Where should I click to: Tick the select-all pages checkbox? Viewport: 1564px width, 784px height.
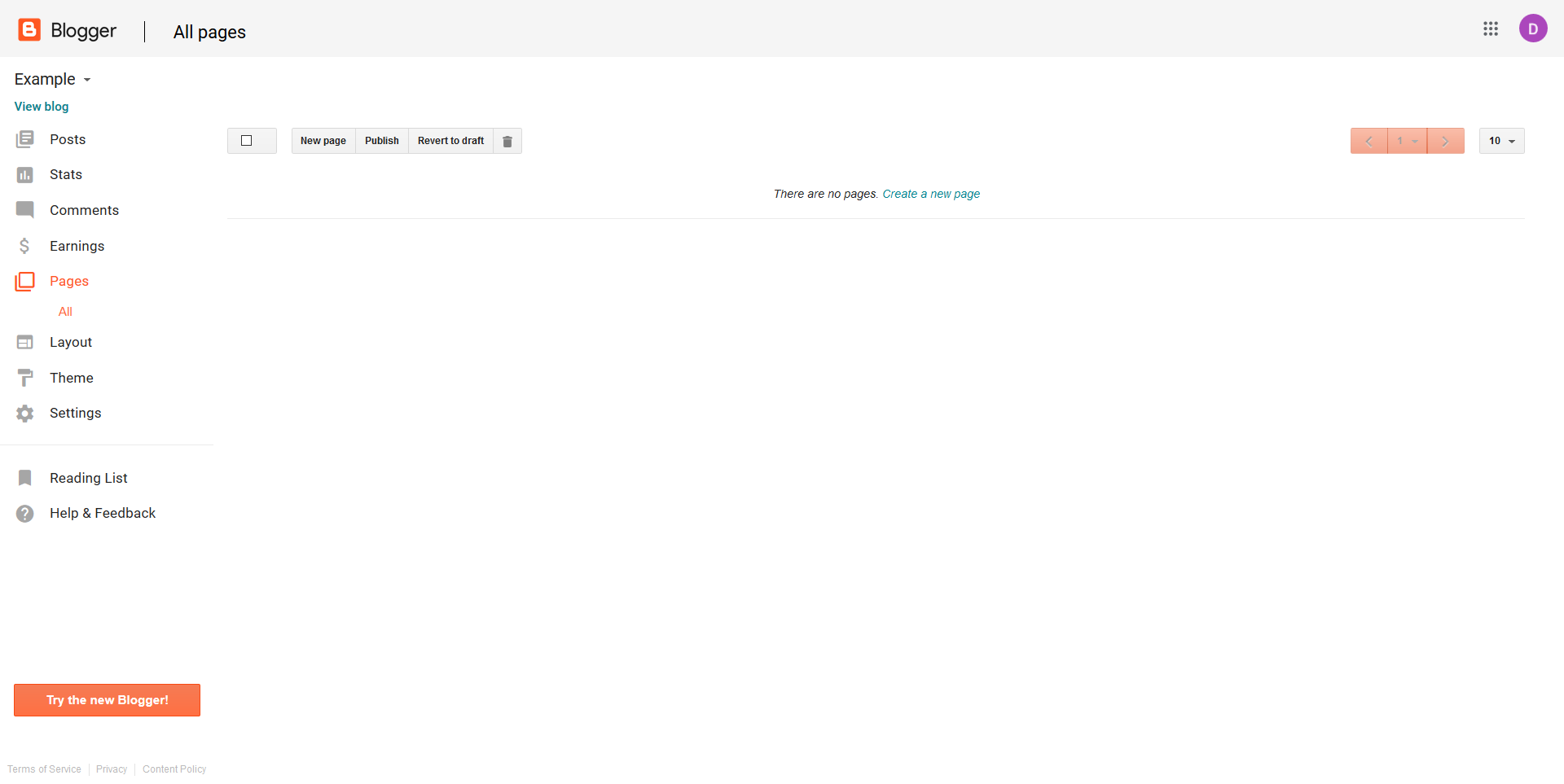click(x=247, y=141)
